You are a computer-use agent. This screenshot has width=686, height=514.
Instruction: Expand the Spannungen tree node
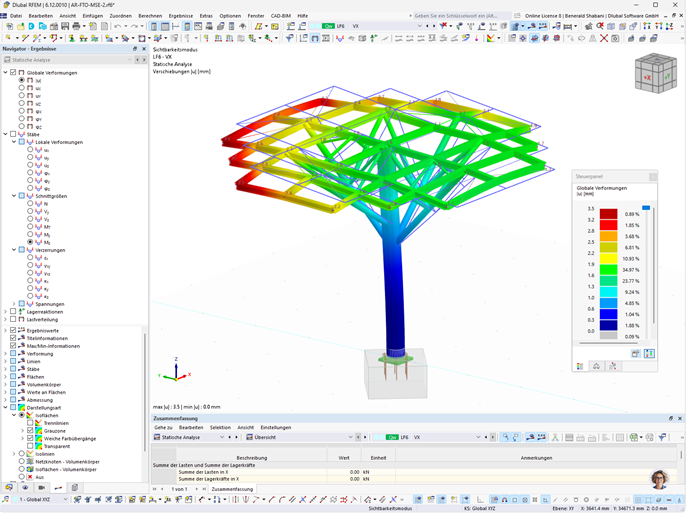click(x=14, y=304)
